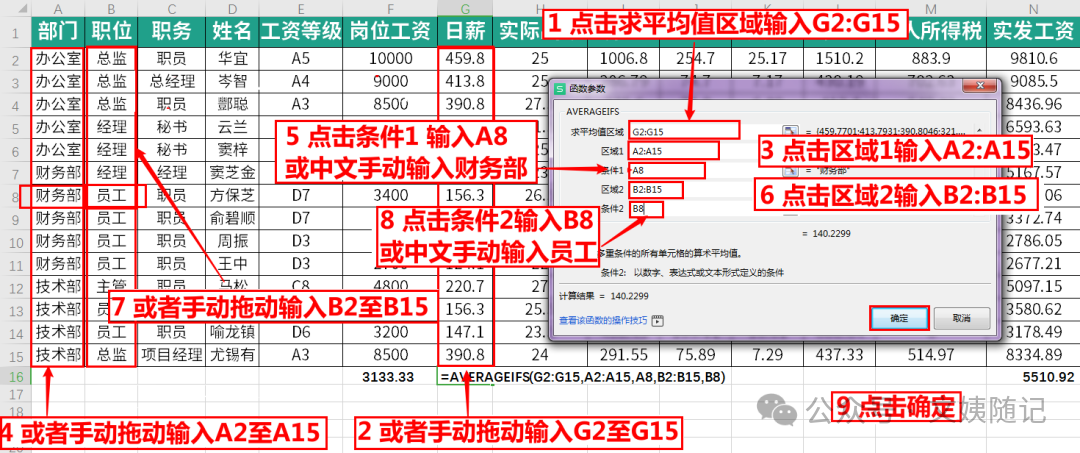Select the name cell 尤锡有
This screenshot has width=1080, height=453.
[x=232, y=355]
